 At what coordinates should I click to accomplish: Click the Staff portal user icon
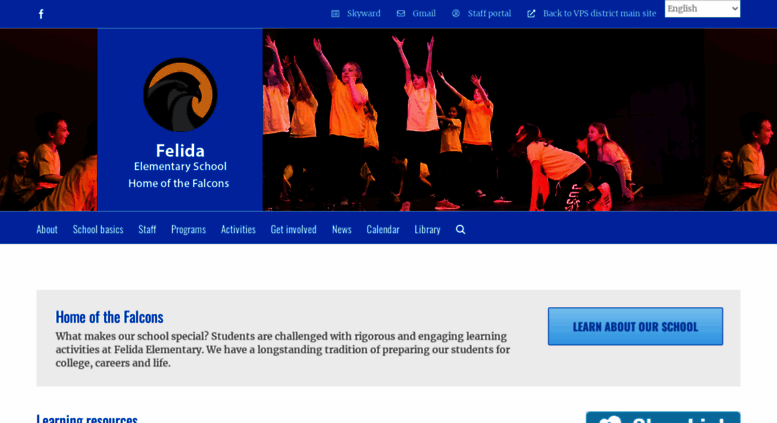pyautogui.click(x=456, y=13)
